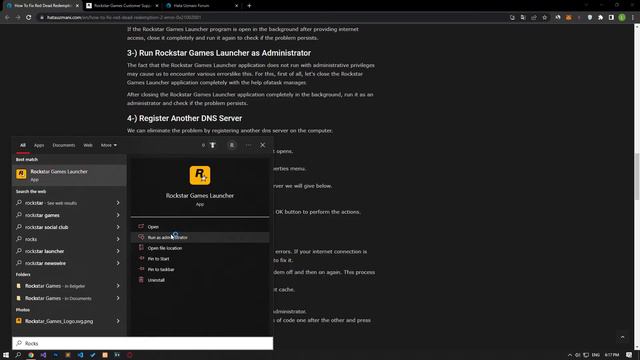This screenshot has width=640, height=360.
Task: Choose Open in the app actions
Action: tap(200, 227)
